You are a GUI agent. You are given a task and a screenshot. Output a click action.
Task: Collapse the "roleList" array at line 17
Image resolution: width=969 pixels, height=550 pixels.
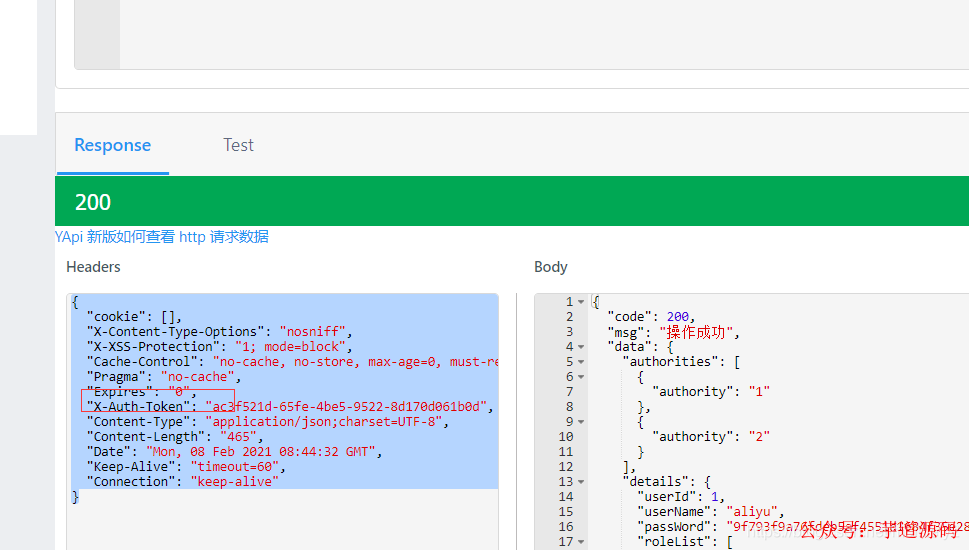[581, 542]
